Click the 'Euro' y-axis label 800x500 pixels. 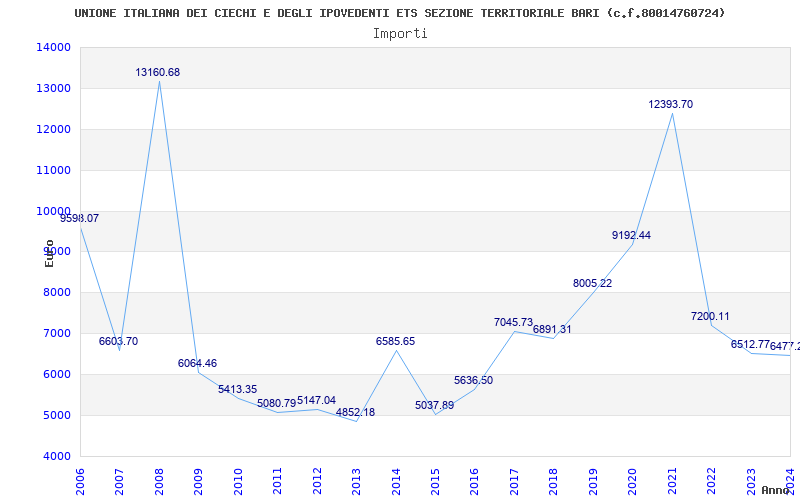(49, 253)
